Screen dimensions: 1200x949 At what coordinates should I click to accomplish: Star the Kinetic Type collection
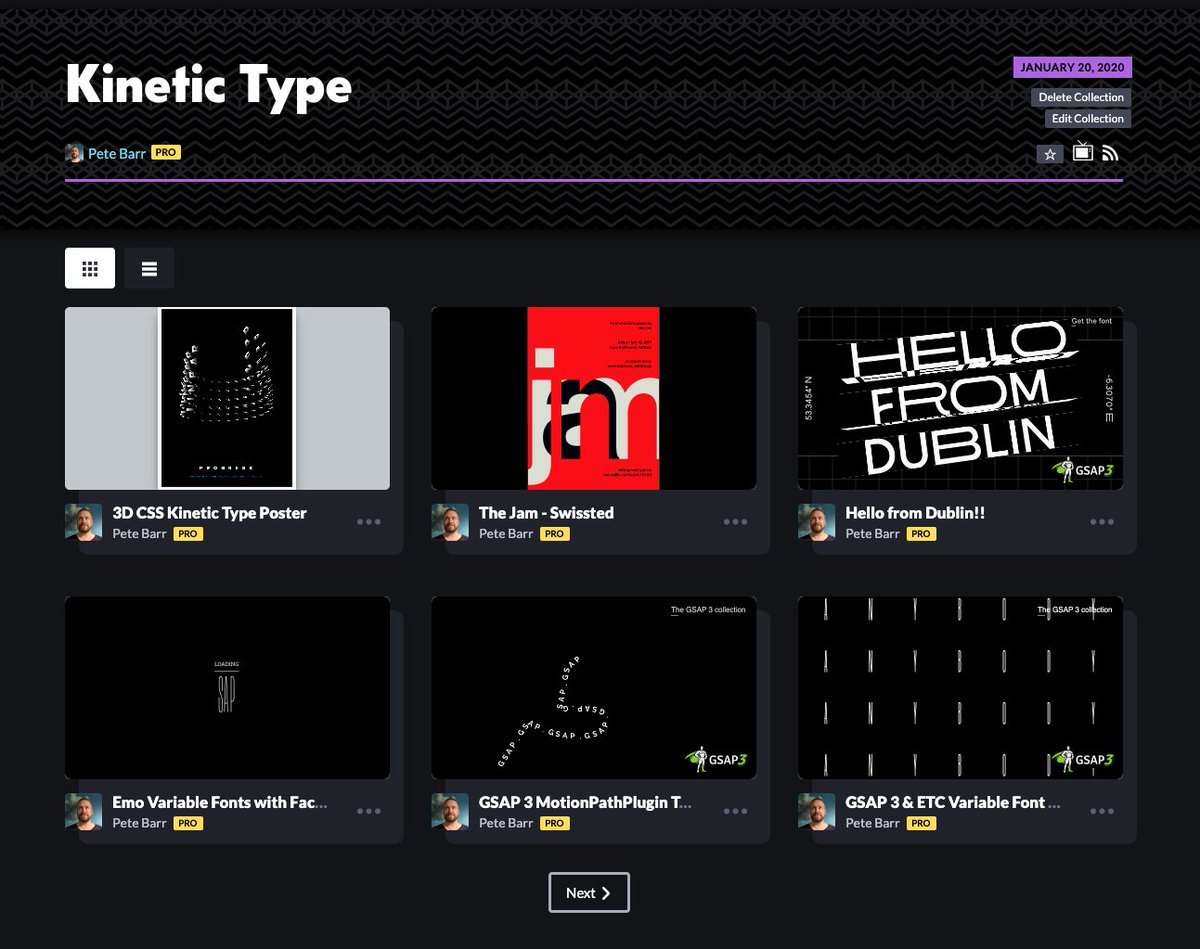tap(1049, 154)
